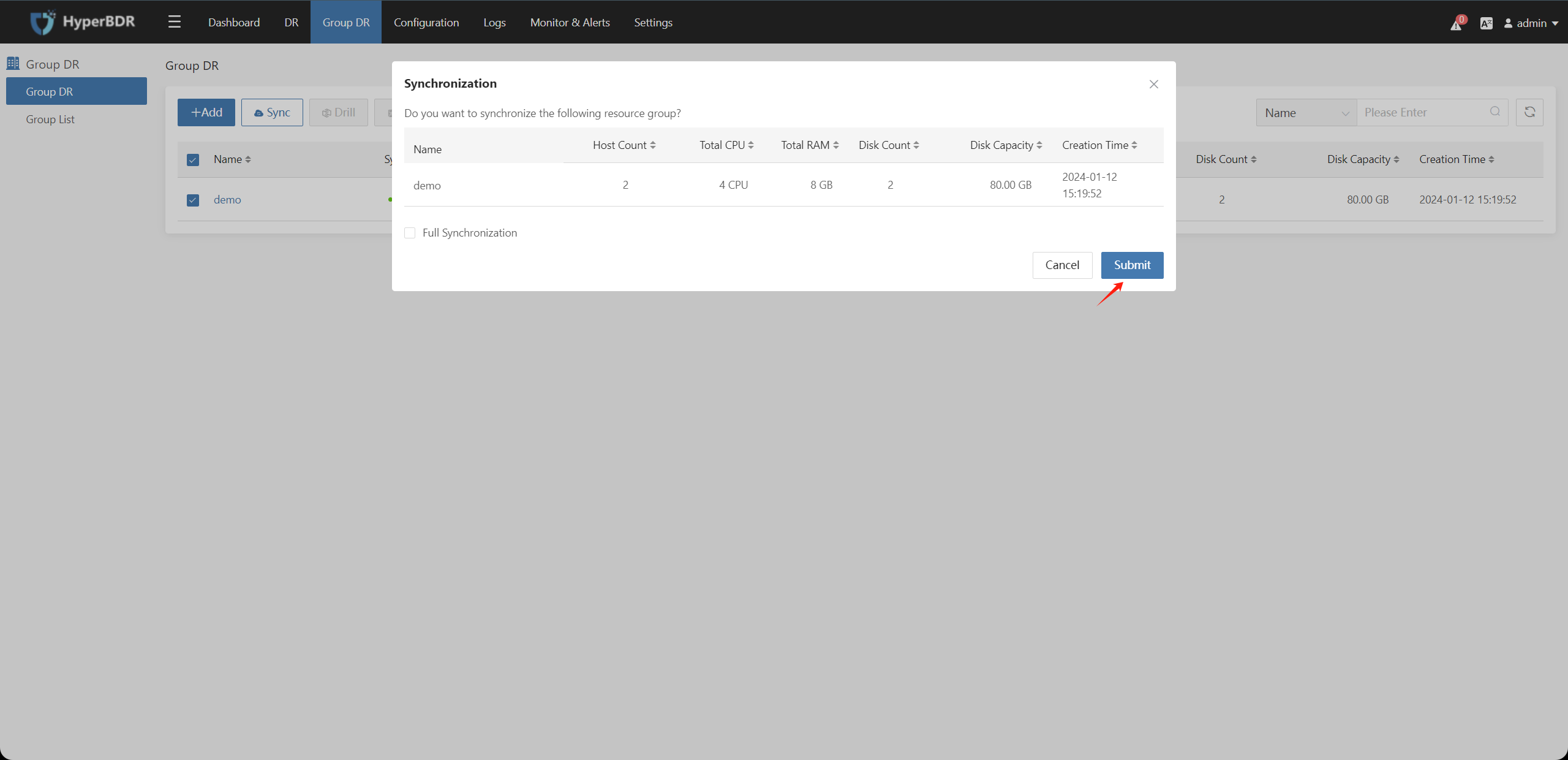Toggle the demo group checkbox
Viewport: 1568px width, 760px height.
pyautogui.click(x=193, y=199)
